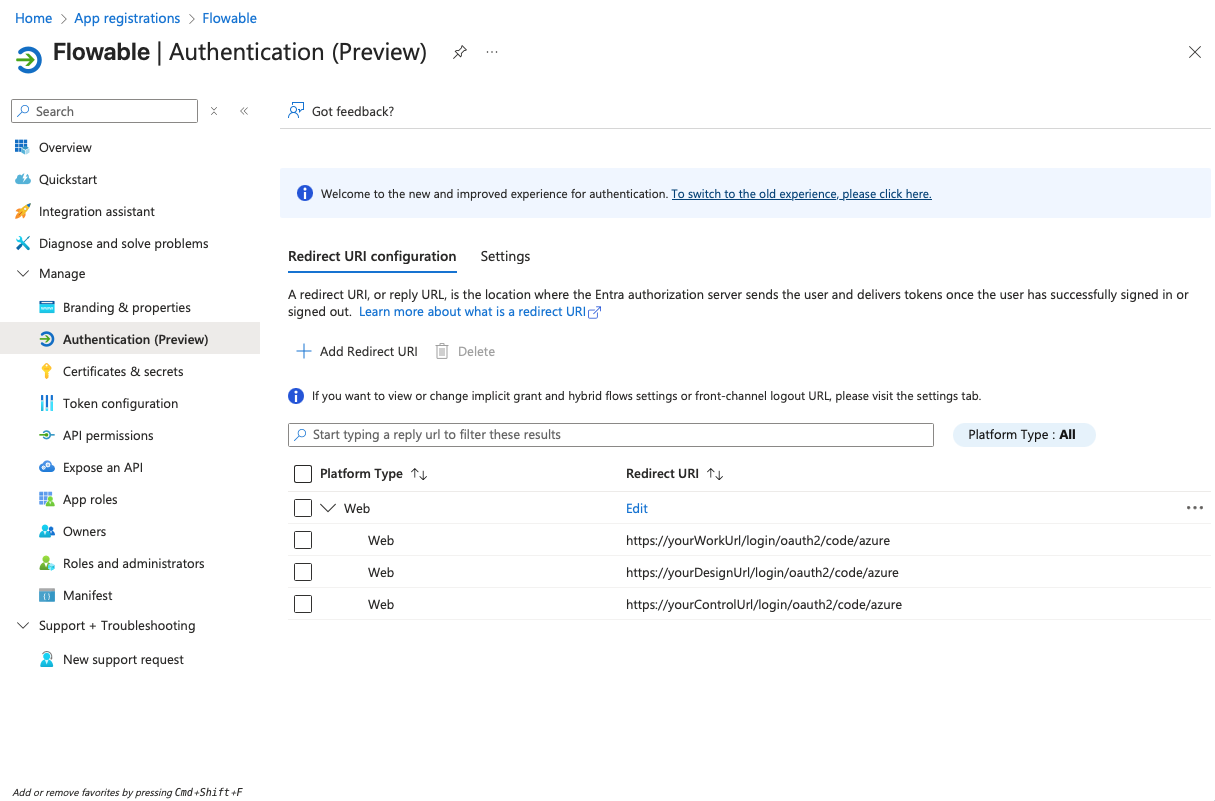
Task: Switch to the Settings tab
Action: [505, 256]
